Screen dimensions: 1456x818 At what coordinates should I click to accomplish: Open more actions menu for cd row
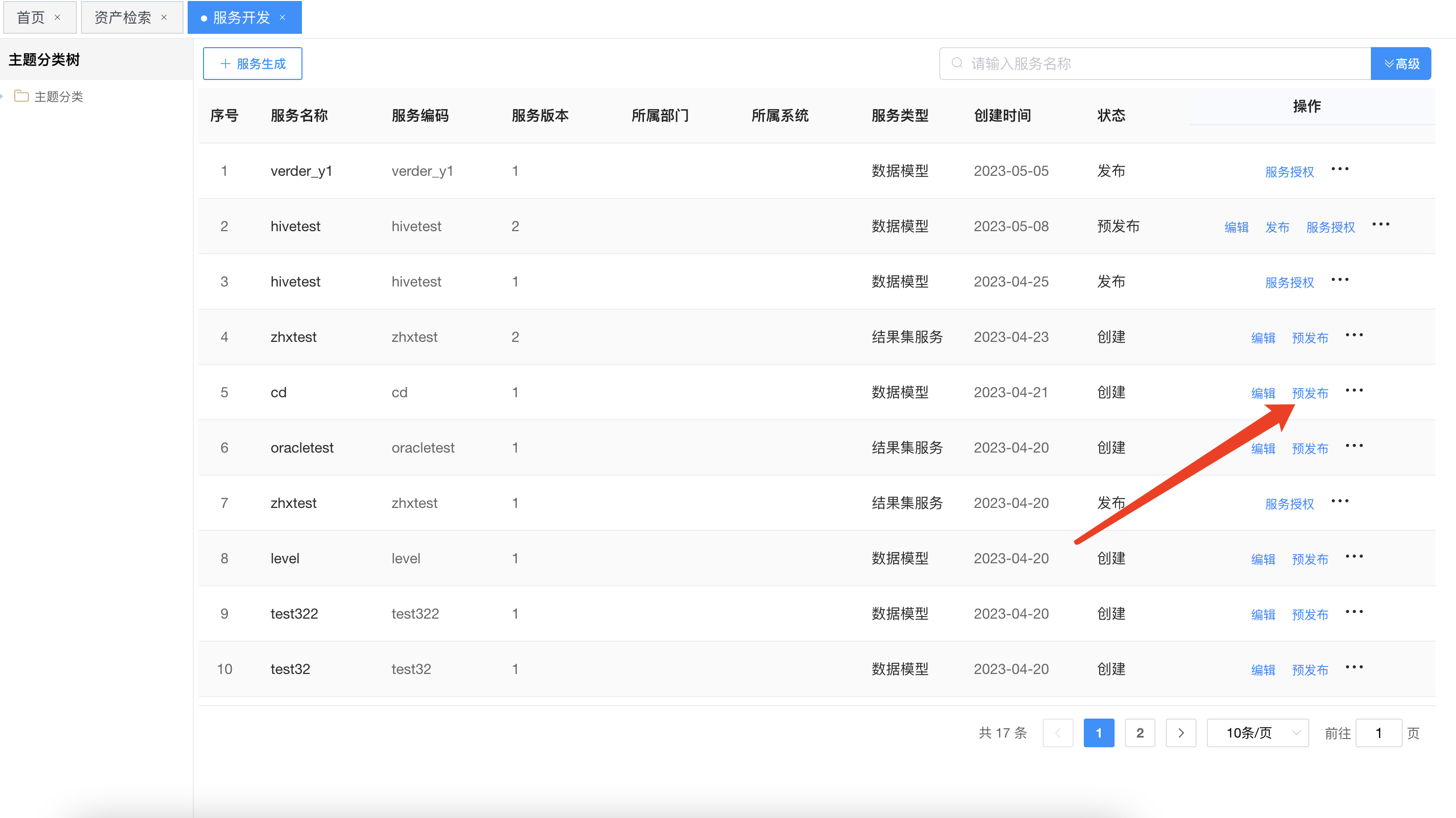(x=1354, y=391)
